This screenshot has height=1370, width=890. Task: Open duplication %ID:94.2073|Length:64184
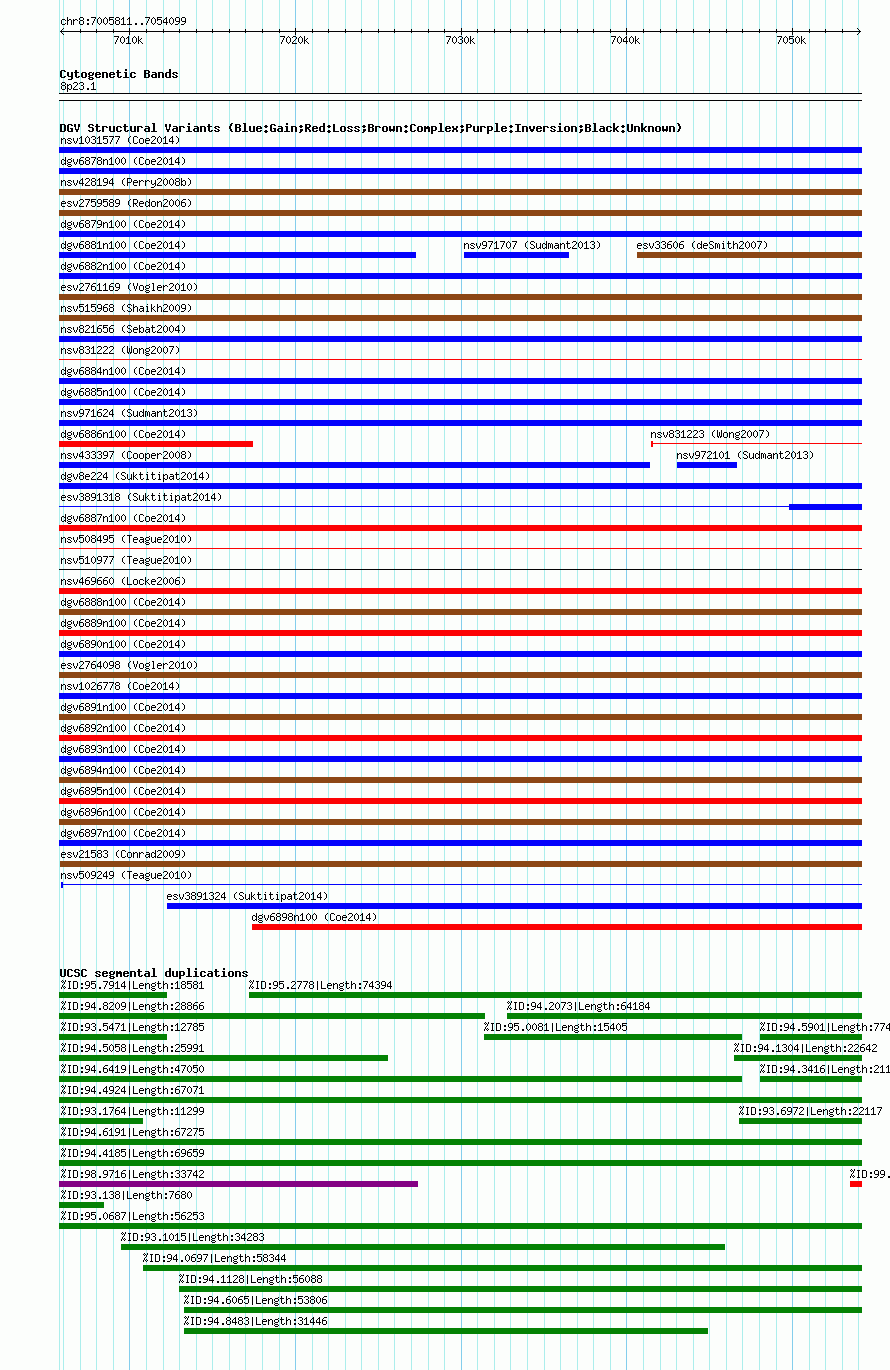[579, 1007]
